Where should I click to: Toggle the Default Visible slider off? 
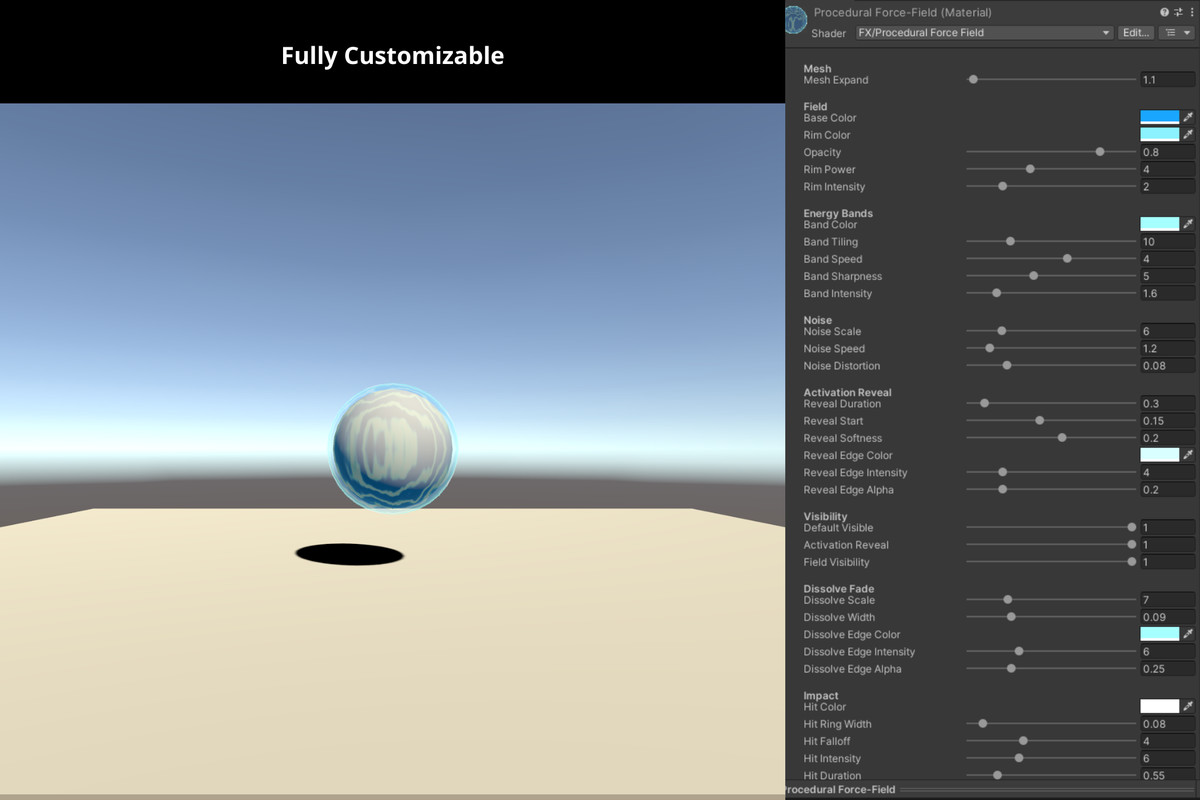click(x=1131, y=527)
